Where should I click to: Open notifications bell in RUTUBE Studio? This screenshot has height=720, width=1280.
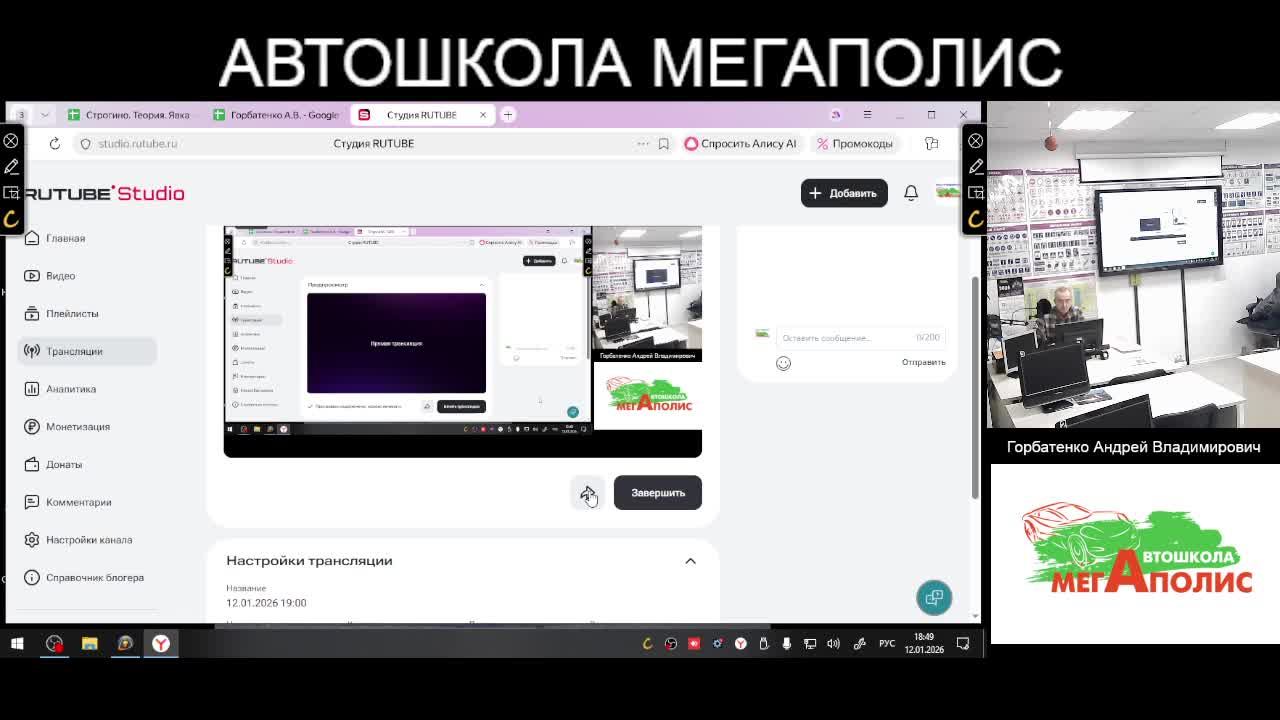[x=911, y=193]
